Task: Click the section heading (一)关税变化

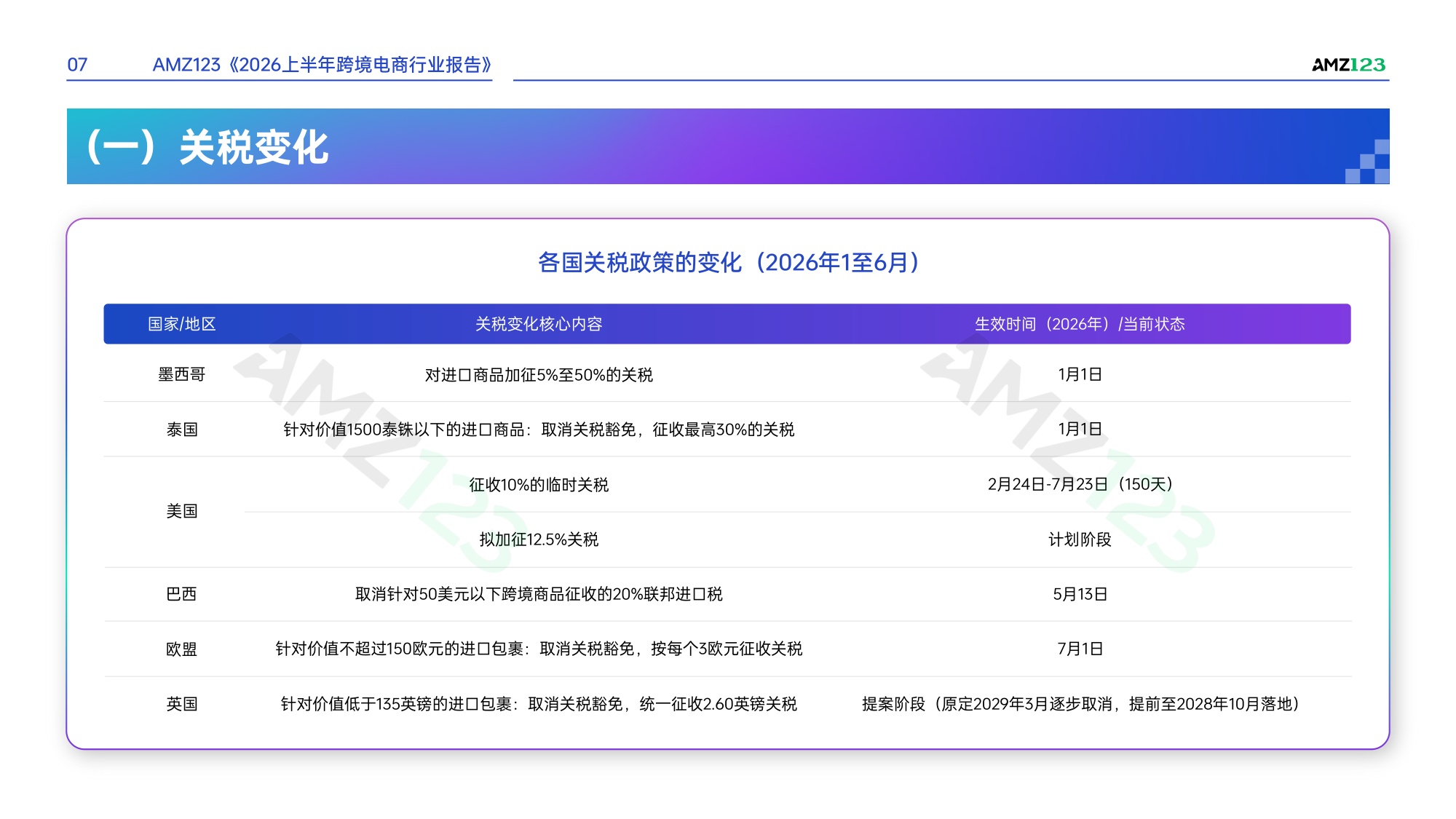Action: click(208, 147)
